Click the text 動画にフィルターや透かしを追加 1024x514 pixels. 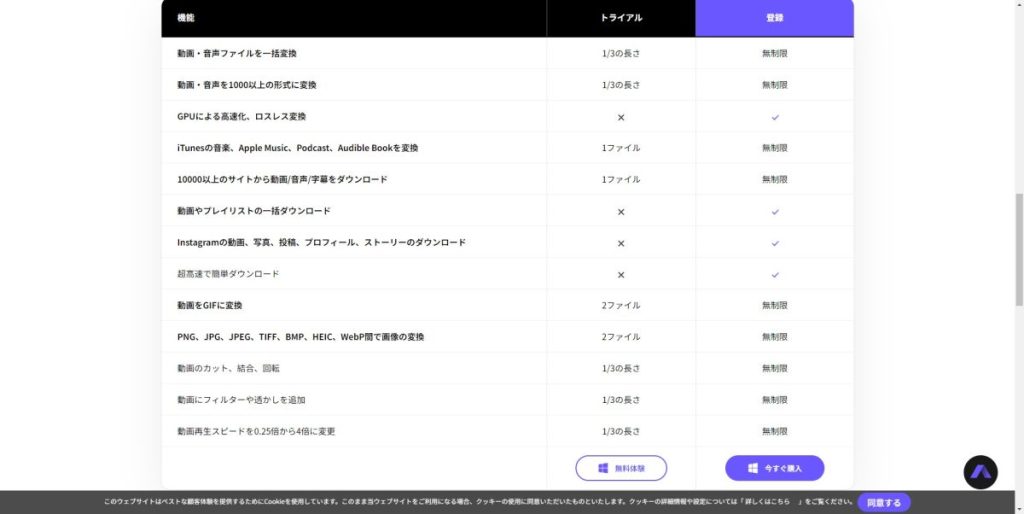pyautogui.click(x=241, y=400)
